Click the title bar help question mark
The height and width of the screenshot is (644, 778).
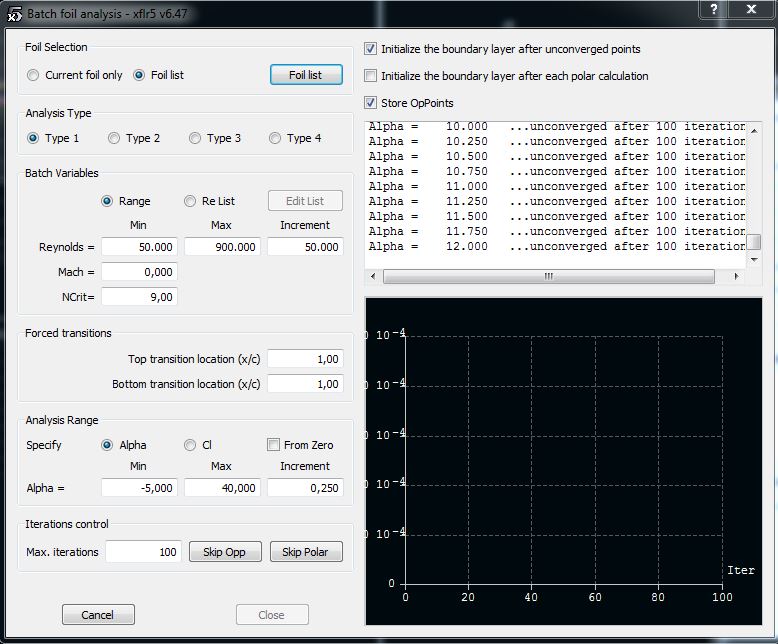point(712,9)
